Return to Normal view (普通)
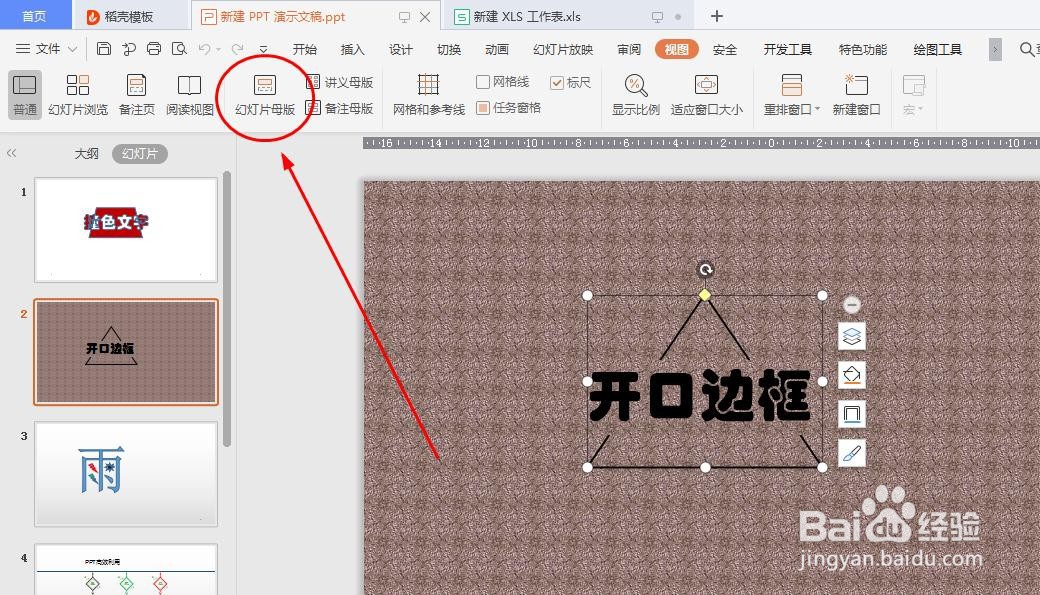The image size is (1040, 595). click(24, 96)
